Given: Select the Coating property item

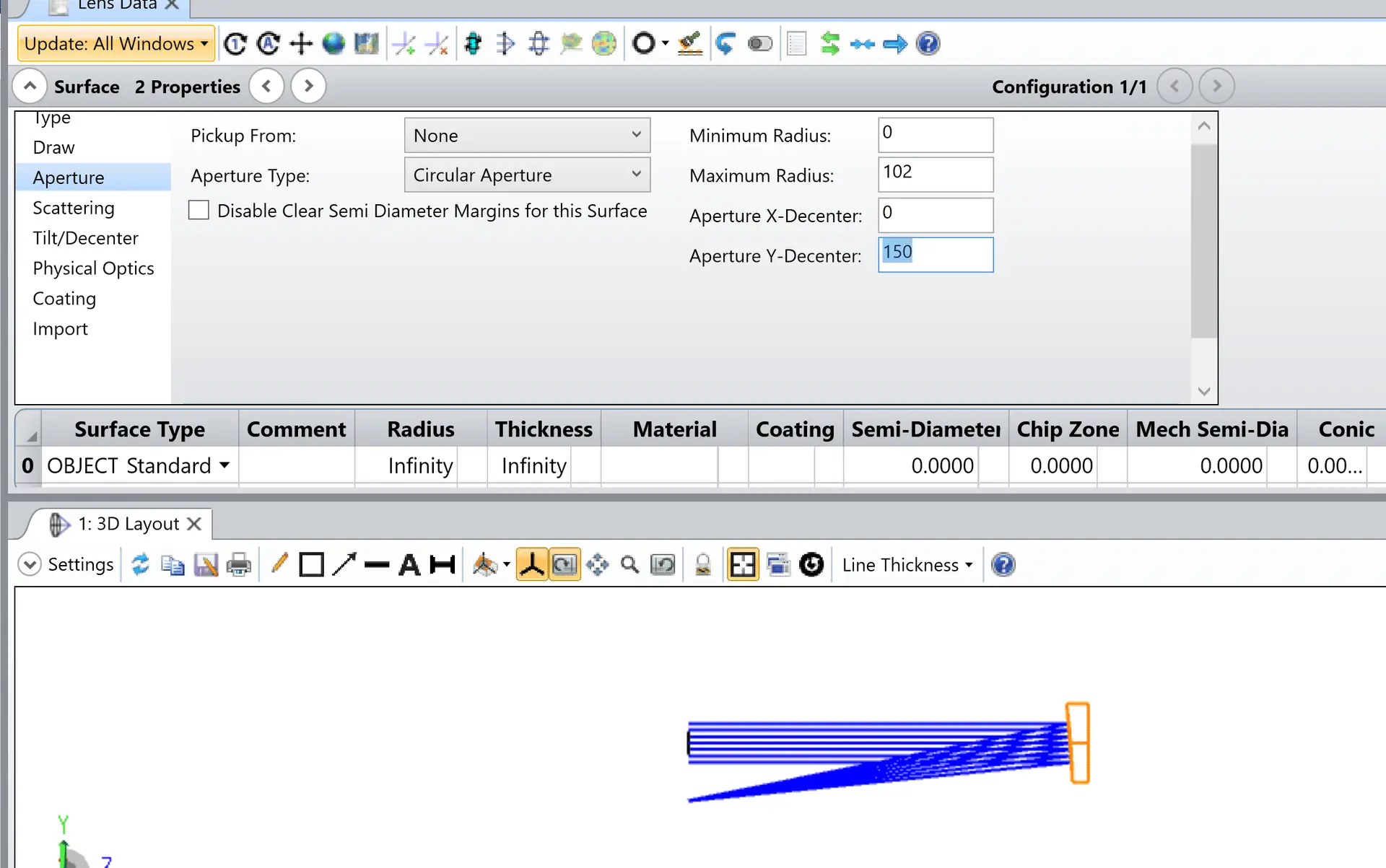Looking at the screenshot, I should coord(64,298).
